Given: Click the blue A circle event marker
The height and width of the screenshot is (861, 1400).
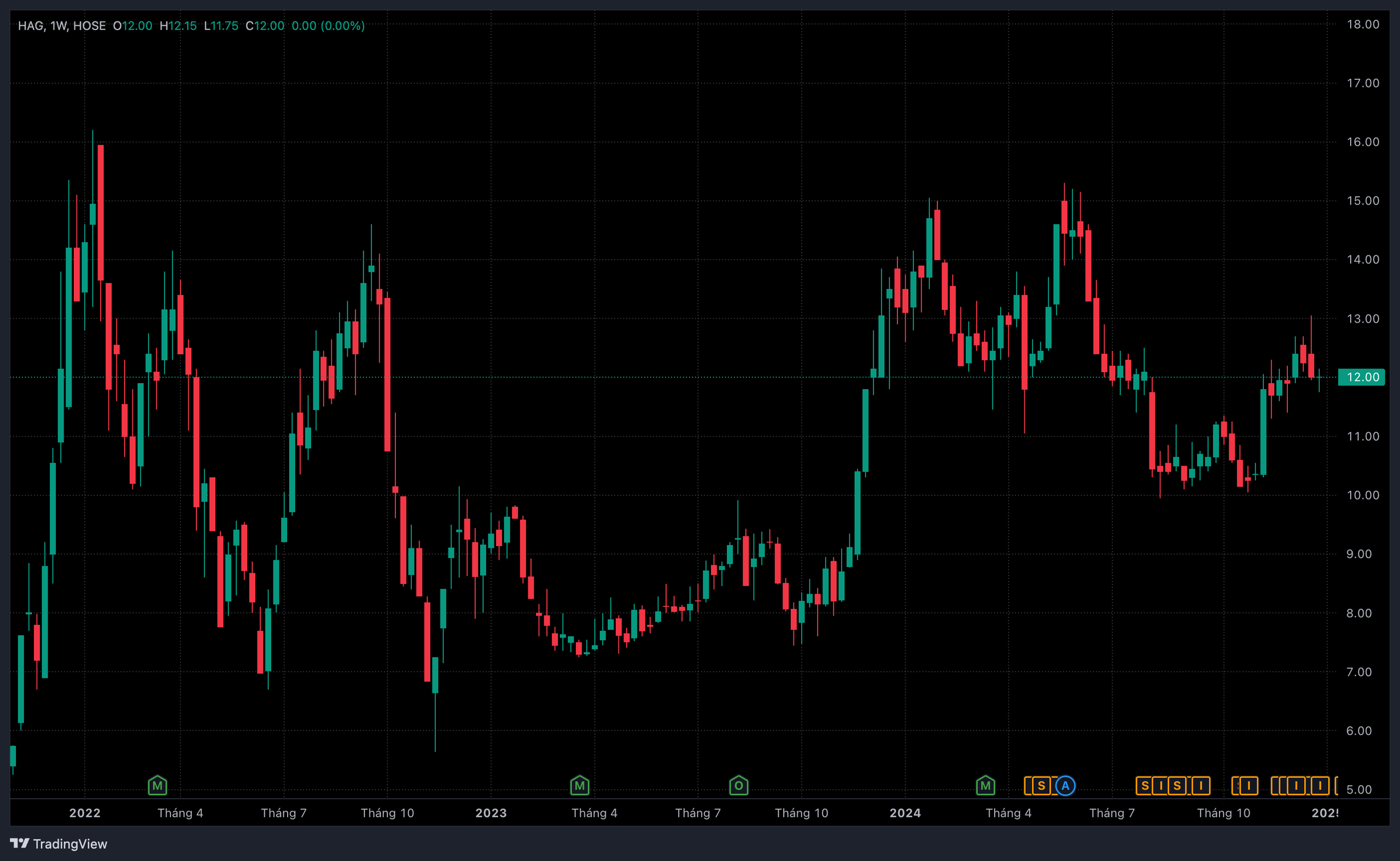Looking at the screenshot, I should pyautogui.click(x=1065, y=786).
